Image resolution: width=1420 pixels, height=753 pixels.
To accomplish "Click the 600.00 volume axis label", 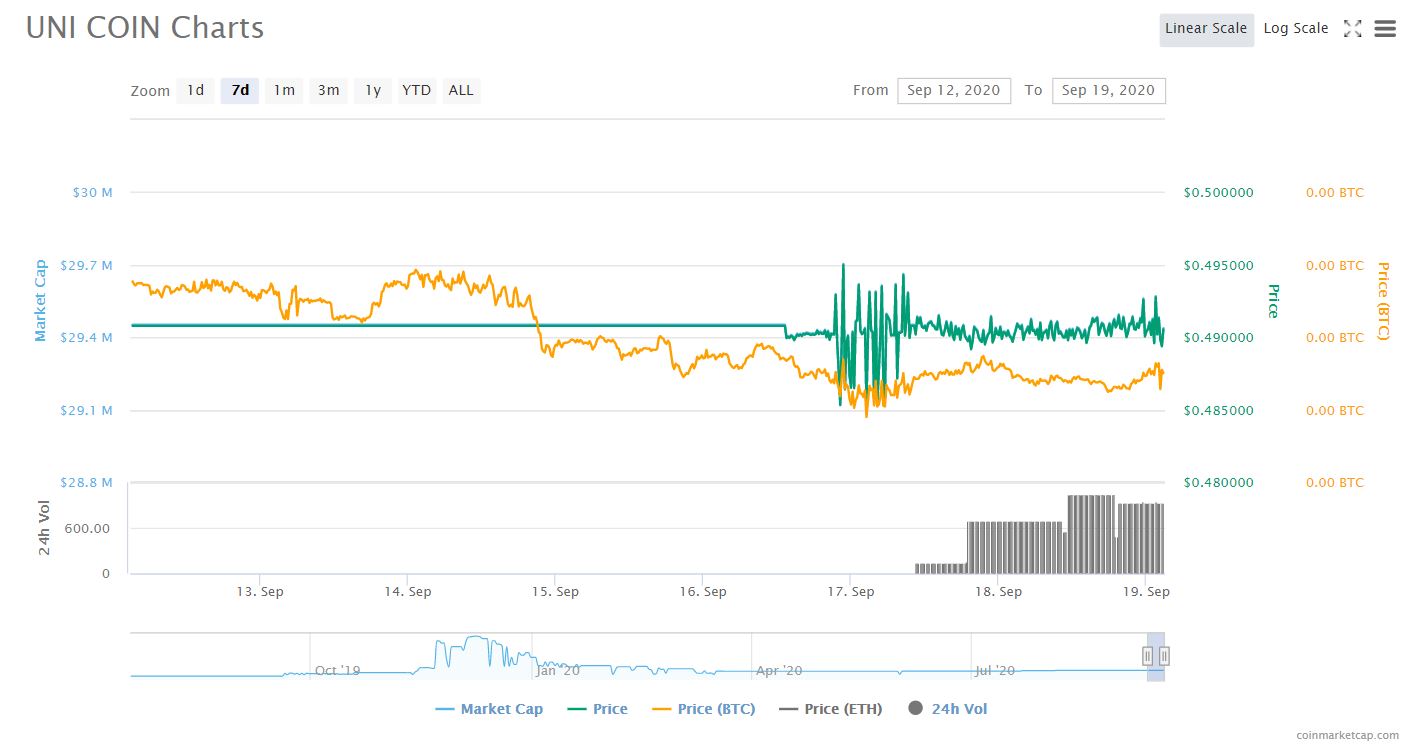I will click(88, 529).
